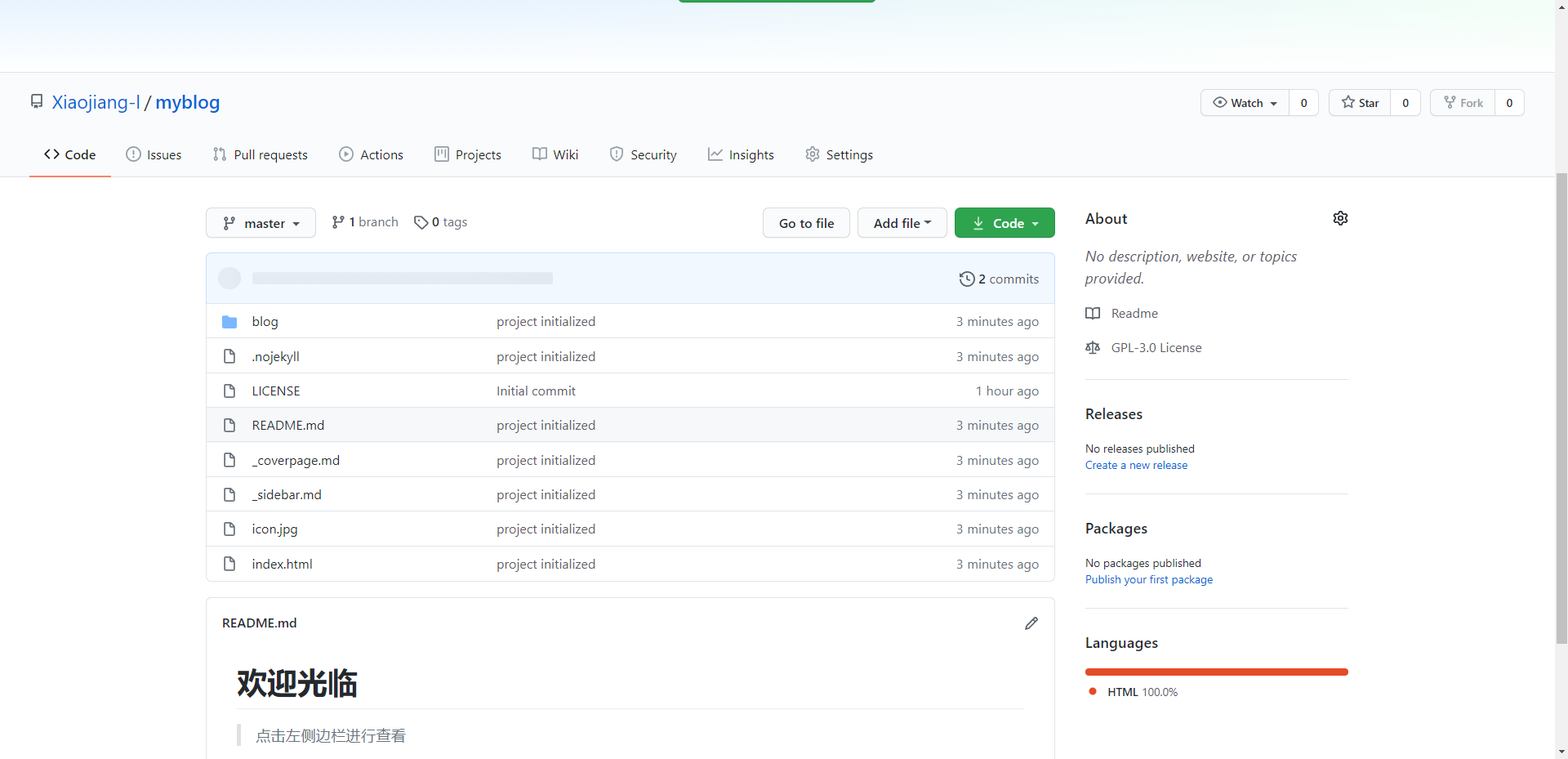
Task: Expand the master branch selector
Action: [261, 223]
